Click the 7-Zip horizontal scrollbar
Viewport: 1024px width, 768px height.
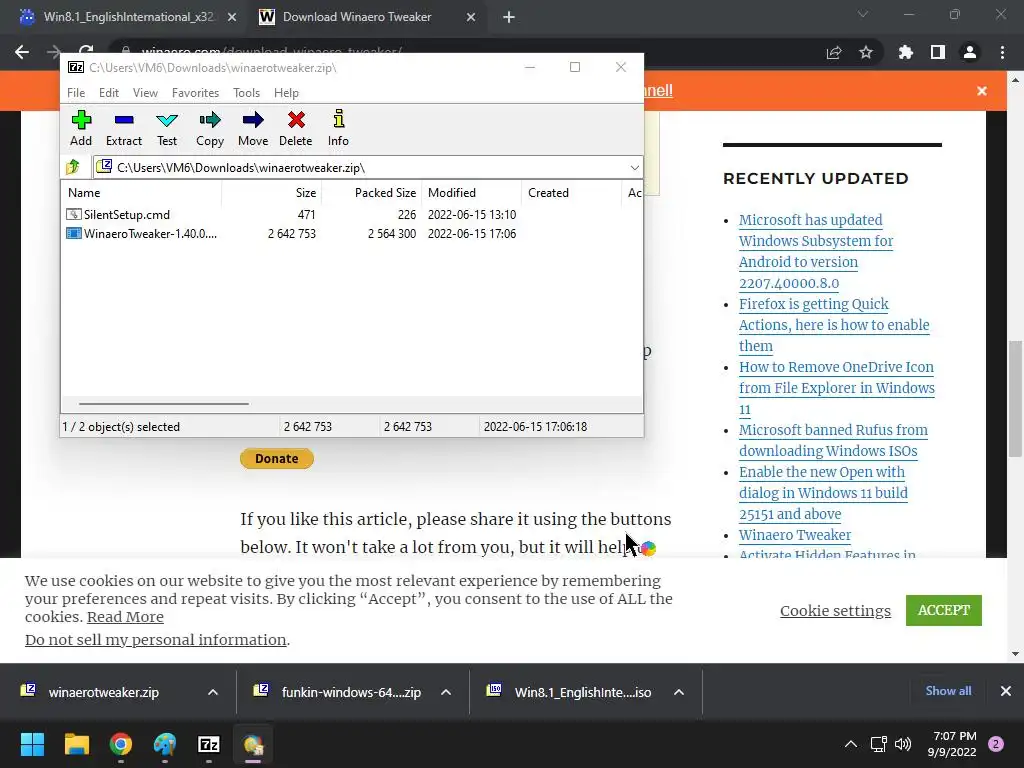point(163,404)
